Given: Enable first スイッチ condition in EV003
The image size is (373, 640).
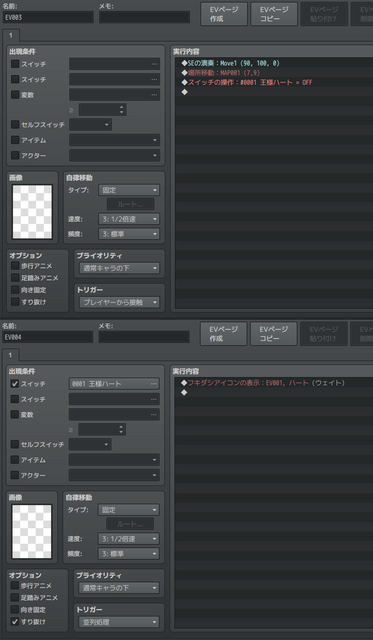Looking at the screenshot, I should tap(15, 64).
